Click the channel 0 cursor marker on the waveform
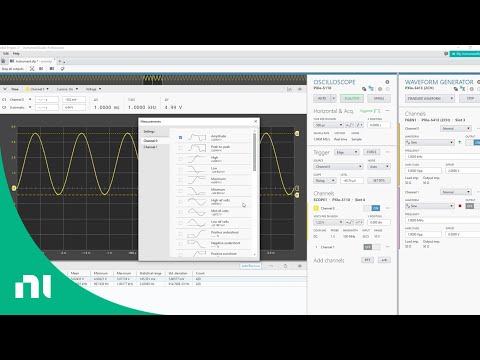Image resolution: width=480 pixels, height=360 pixels. pyautogui.click(x=14, y=188)
